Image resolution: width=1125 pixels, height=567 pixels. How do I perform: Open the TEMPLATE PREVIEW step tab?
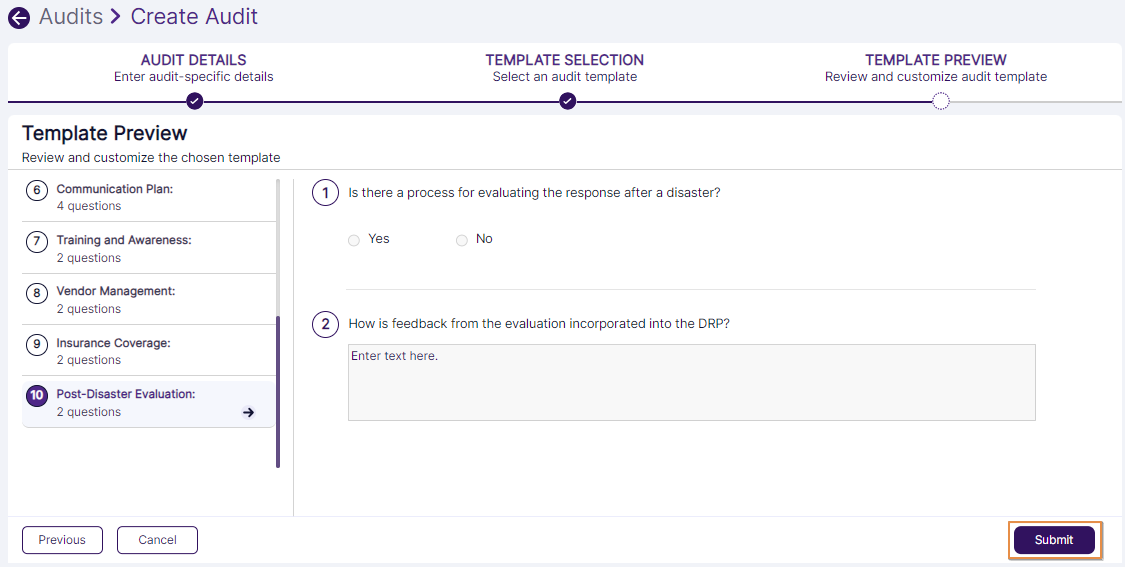point(936,68)
